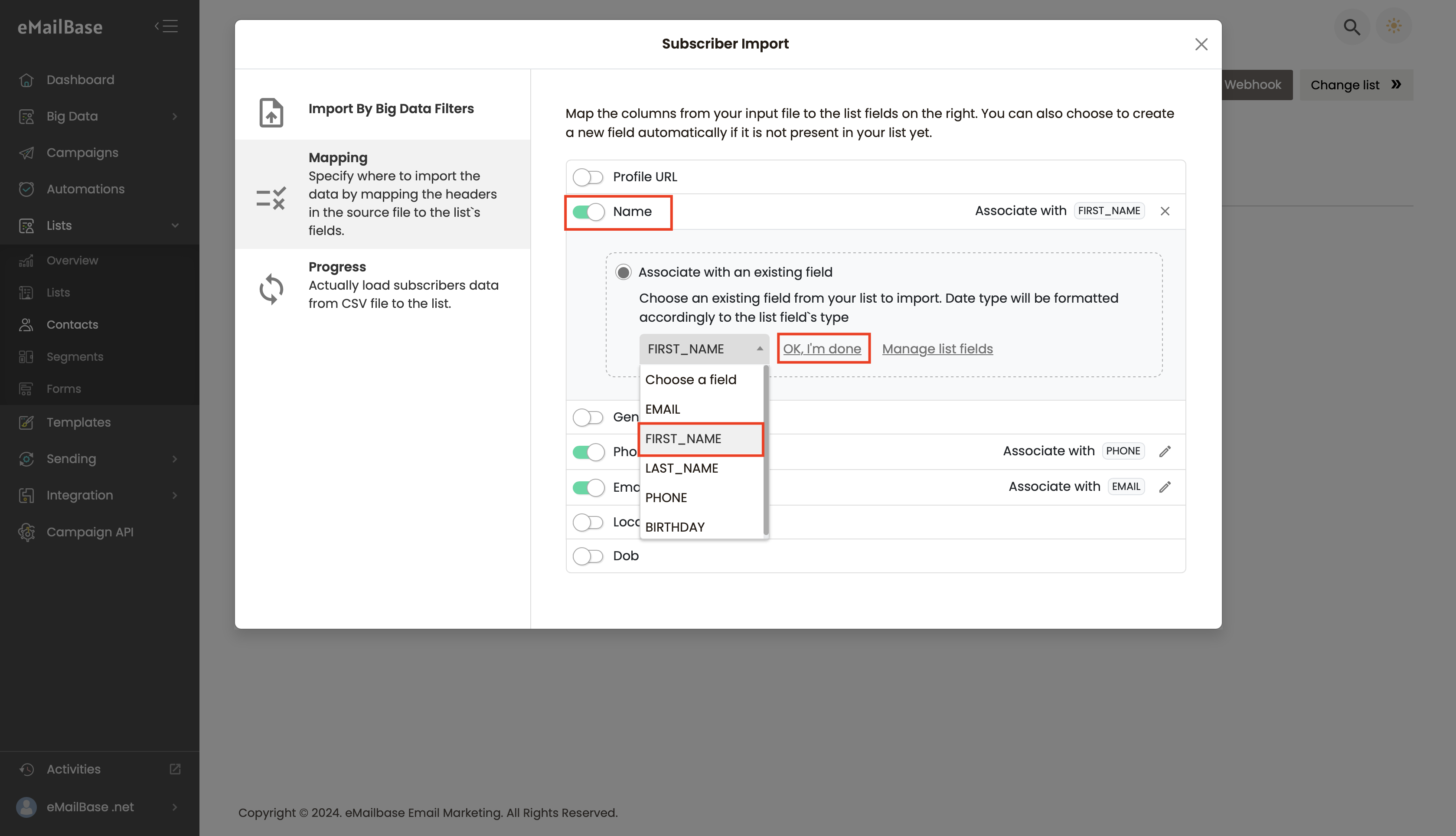Choose FIRST_NAME from the field list
This screenshot has height=836, width=1456.
click(x=701, y=439)
